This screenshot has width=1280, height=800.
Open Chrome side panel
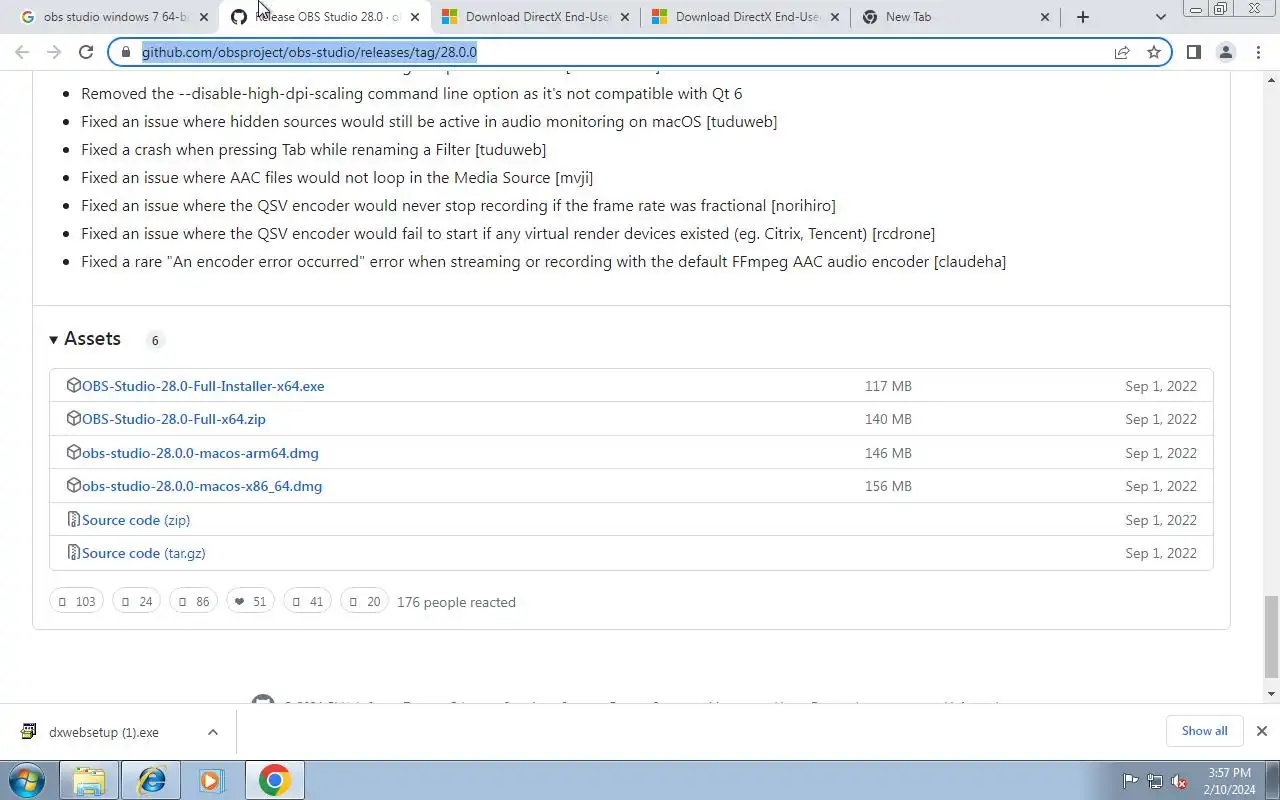(x=1194, y=52)
